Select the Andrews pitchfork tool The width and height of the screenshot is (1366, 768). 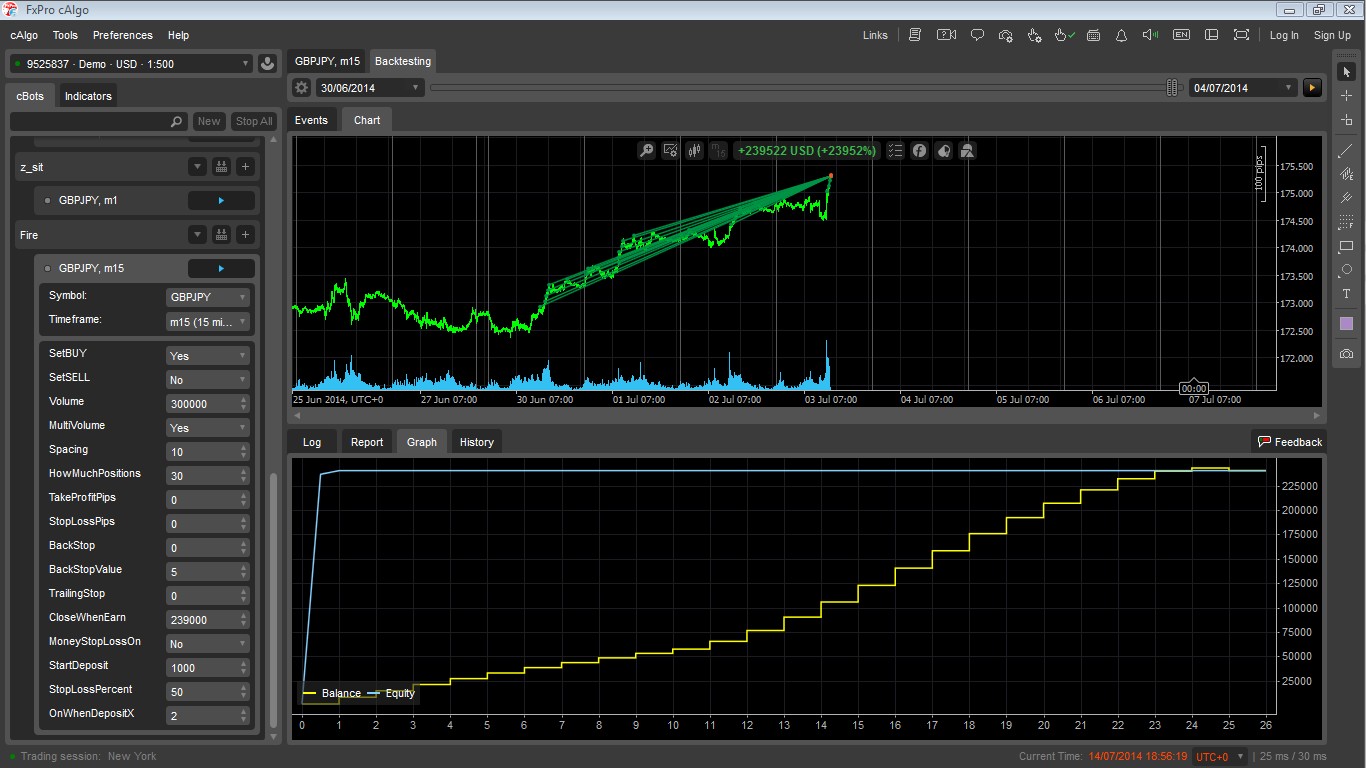coord(1346,198)
